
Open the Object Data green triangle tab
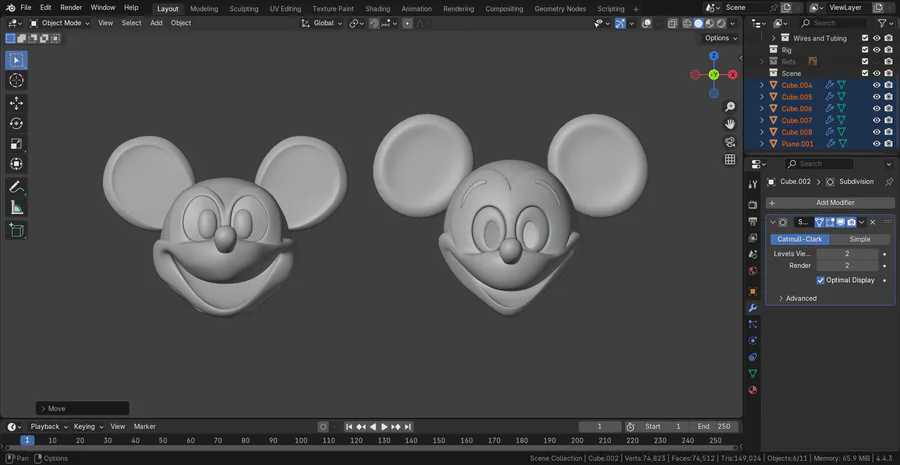pyautogui.click(x=753, y=373)
